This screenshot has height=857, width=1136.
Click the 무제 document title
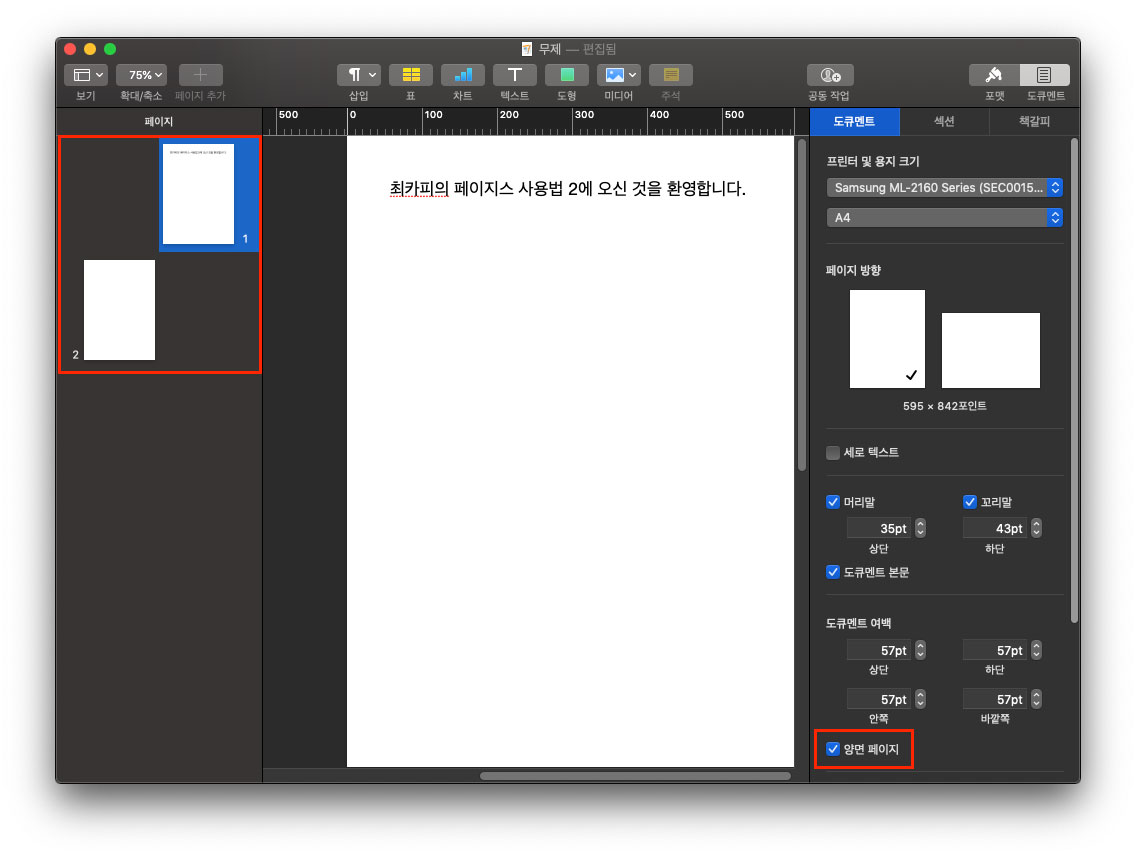pyautogui.click(x=550, y=49)
